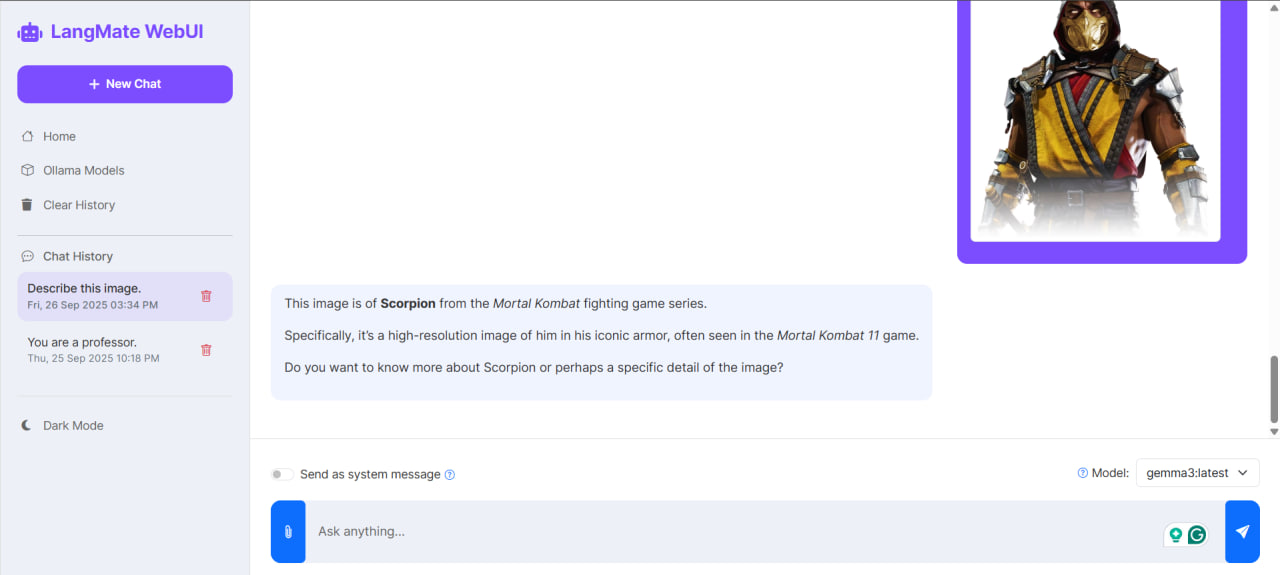Toggle the Send as system message switch
This screenshot has height=575, width=1280.
click(x=282, y=474)
